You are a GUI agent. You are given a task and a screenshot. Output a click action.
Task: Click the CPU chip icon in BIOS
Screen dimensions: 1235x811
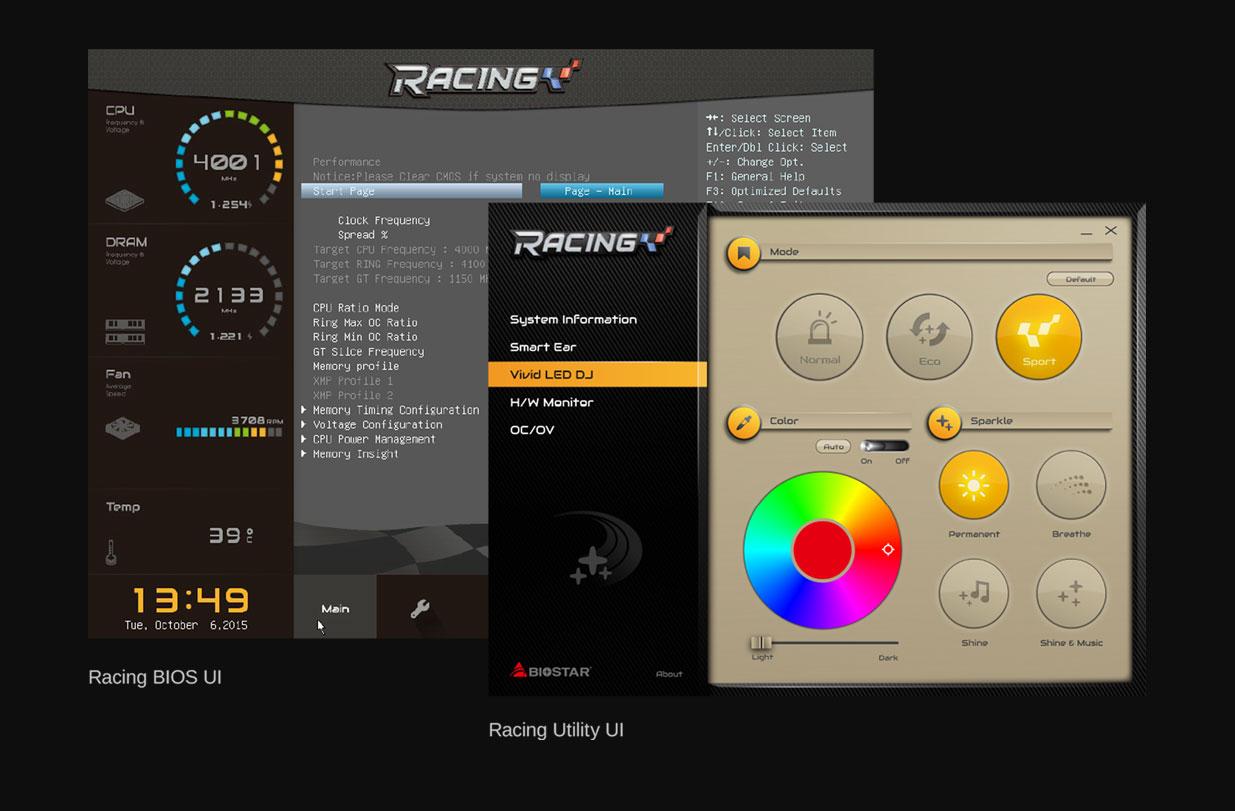(124, 199)
